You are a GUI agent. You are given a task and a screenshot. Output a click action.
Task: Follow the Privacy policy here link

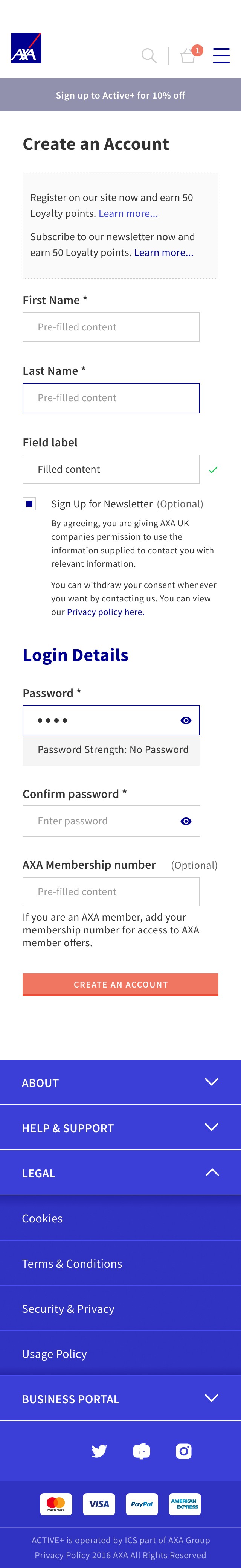[105, 612]
